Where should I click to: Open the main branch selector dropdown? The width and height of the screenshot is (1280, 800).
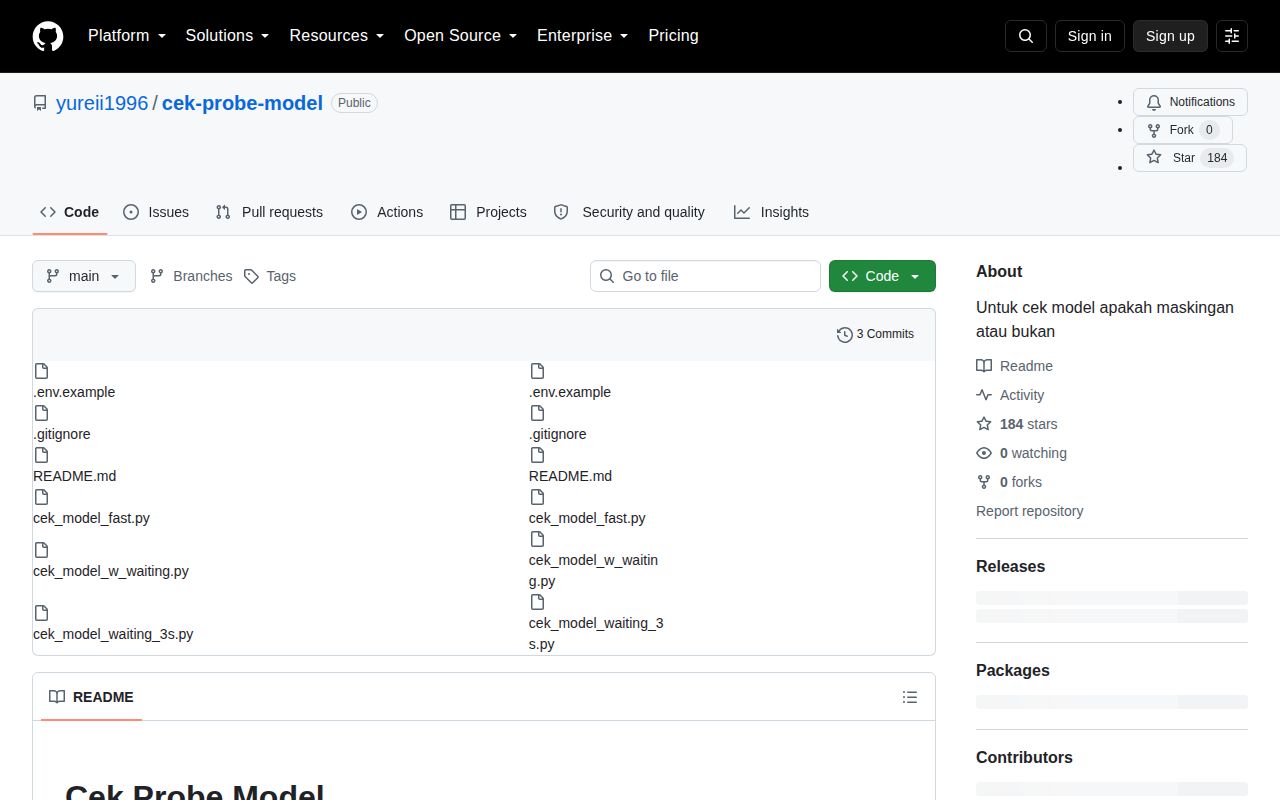coord(84,276)
